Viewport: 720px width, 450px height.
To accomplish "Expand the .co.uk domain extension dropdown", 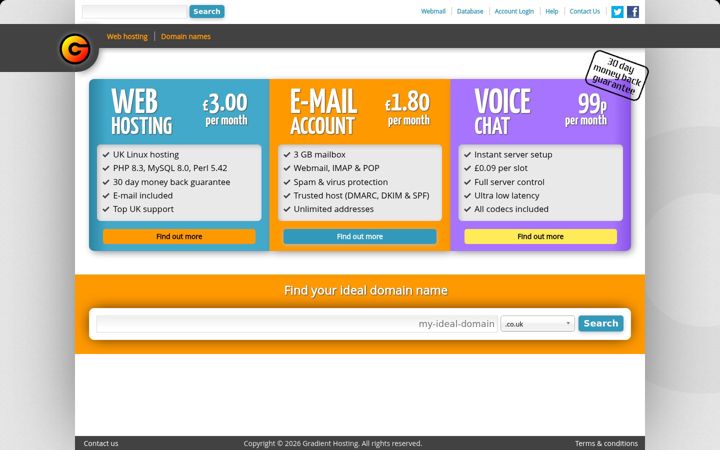I will (537, 324).
